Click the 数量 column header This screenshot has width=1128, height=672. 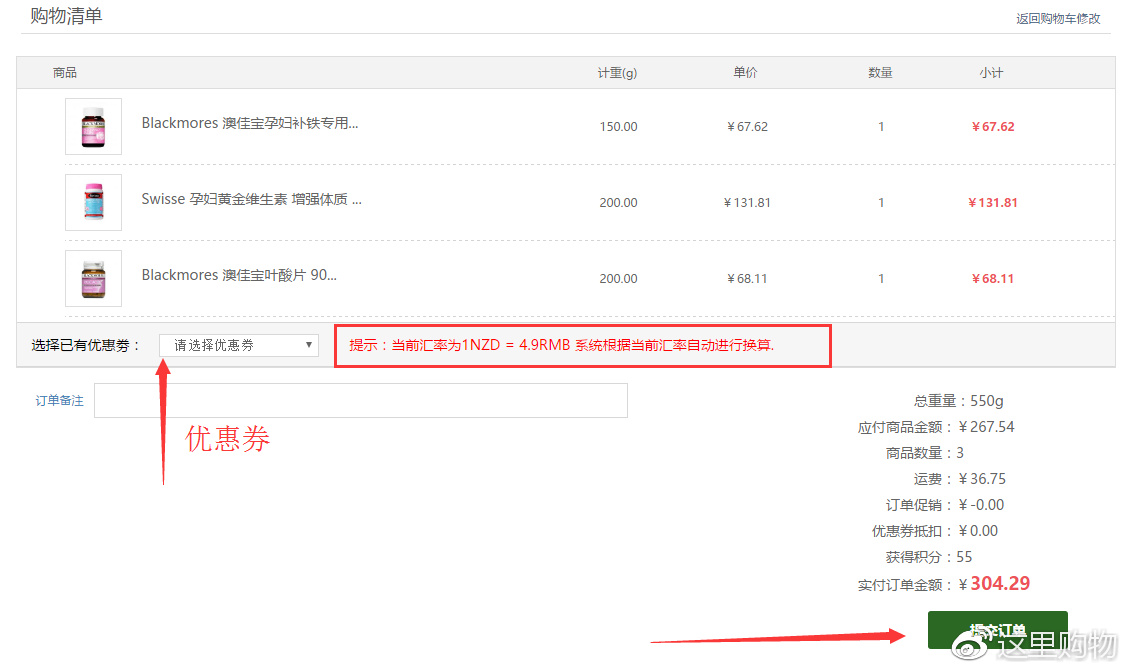click(880, 73)
